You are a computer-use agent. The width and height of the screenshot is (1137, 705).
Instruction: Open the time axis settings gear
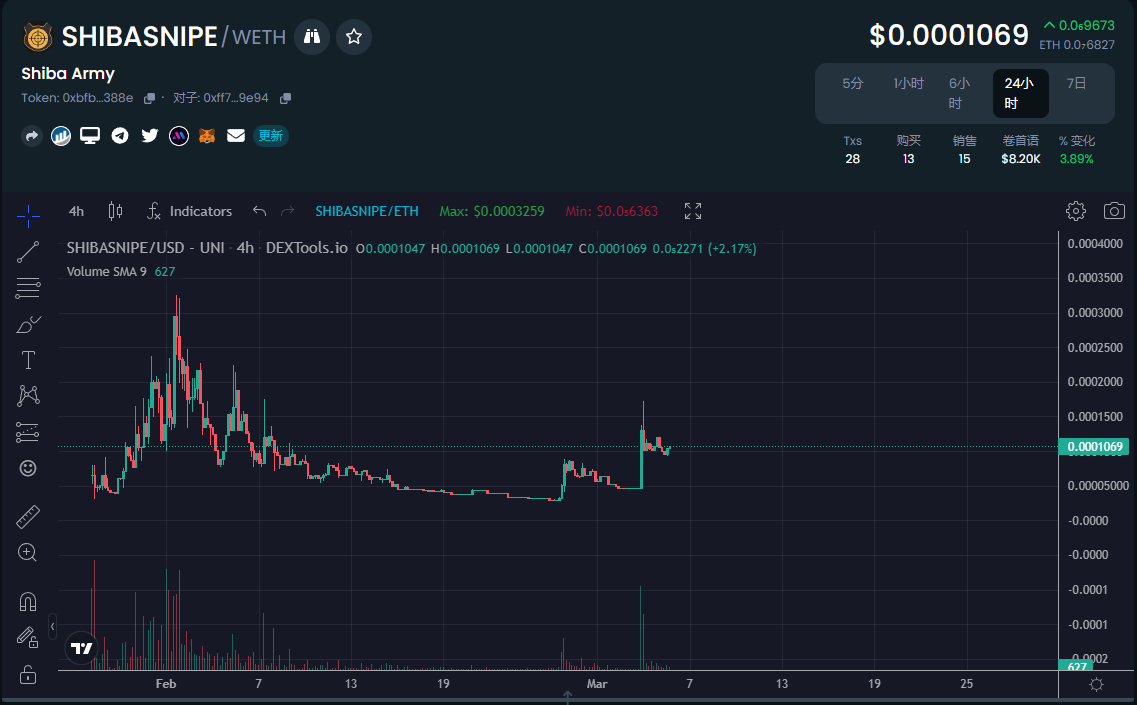[x=1096, y=684]
